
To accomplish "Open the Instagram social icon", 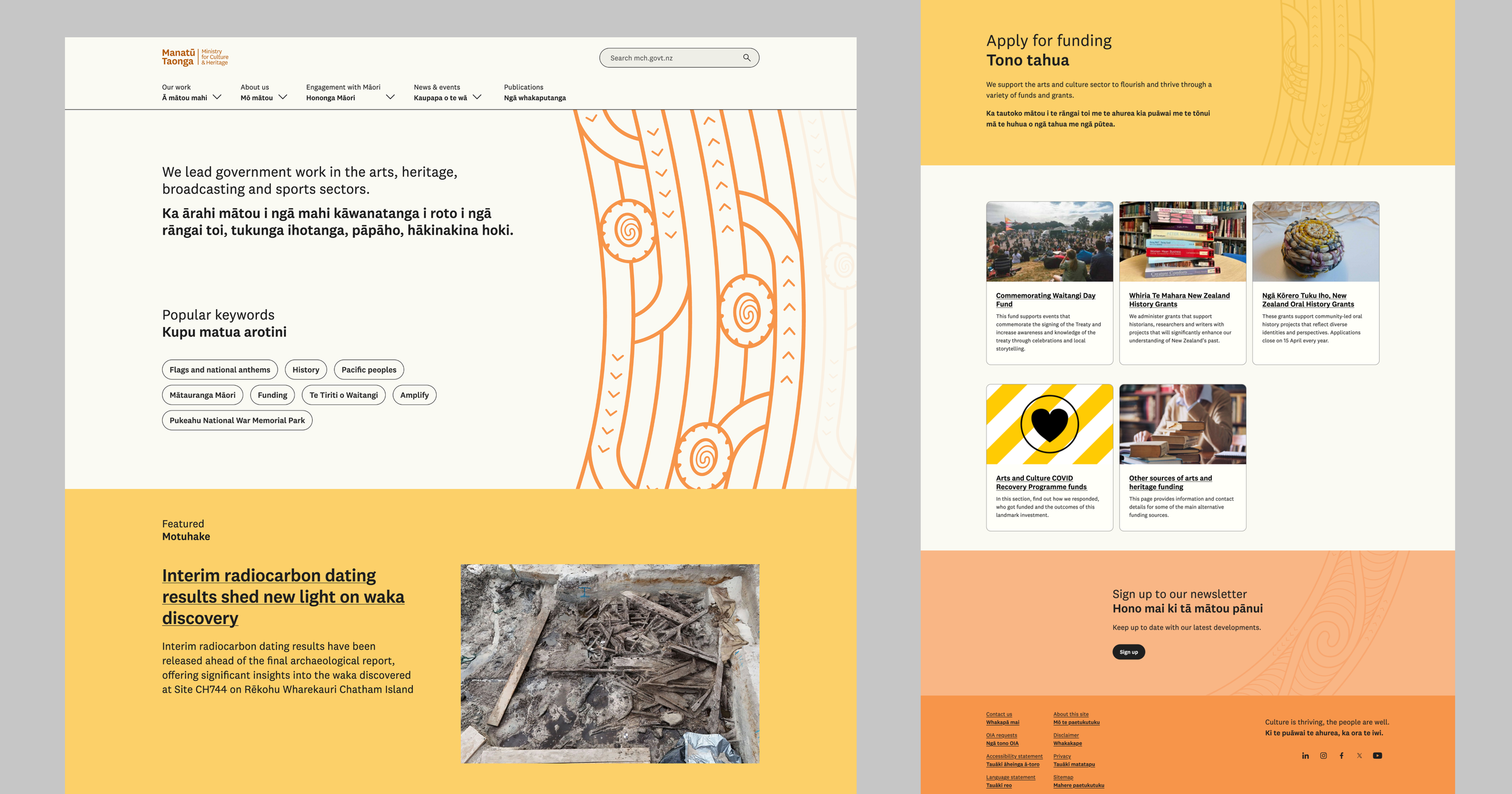I will (1323, 756).
